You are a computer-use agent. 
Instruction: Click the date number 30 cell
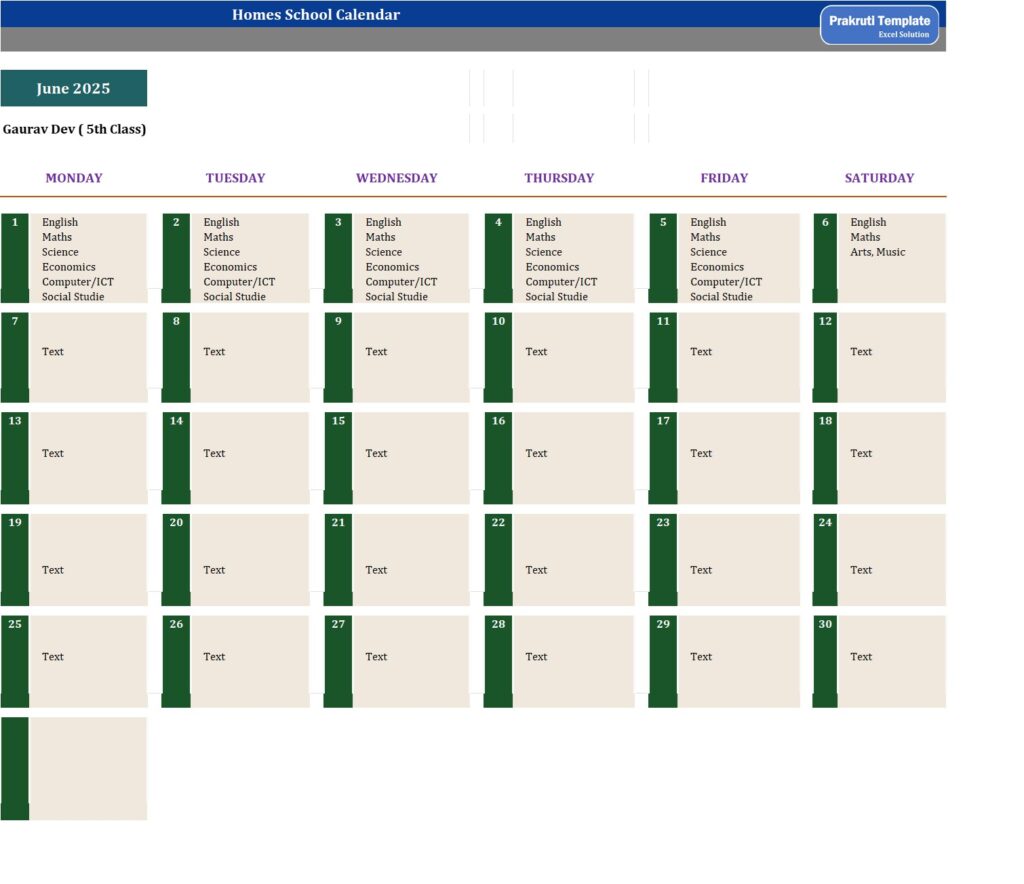pyautogui.click(x=825, y=624)
